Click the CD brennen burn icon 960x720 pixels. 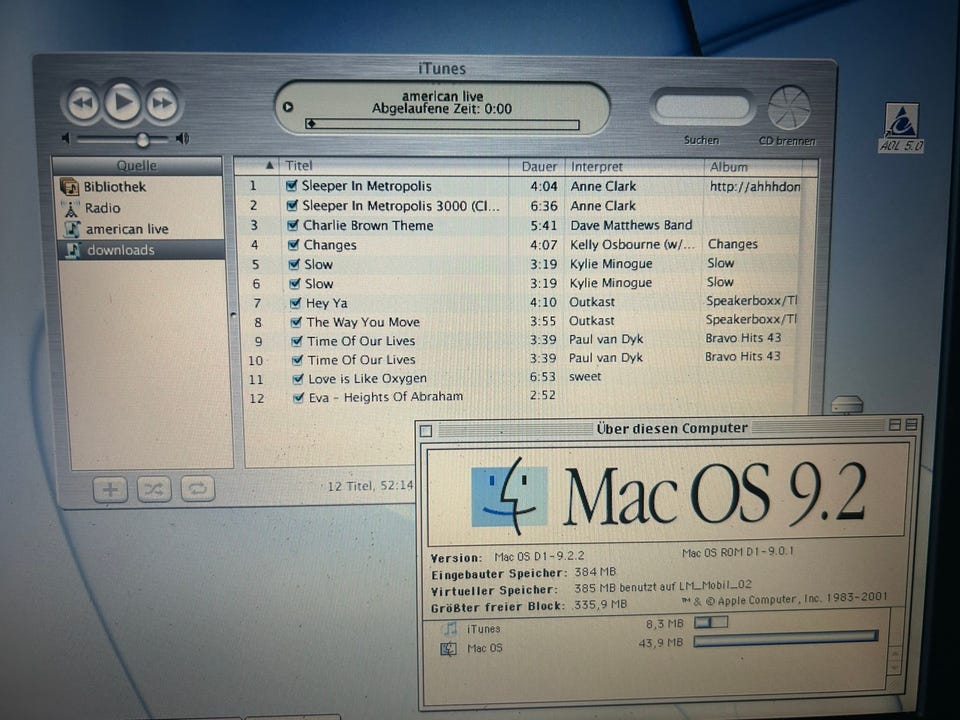(x=789, y=108)
